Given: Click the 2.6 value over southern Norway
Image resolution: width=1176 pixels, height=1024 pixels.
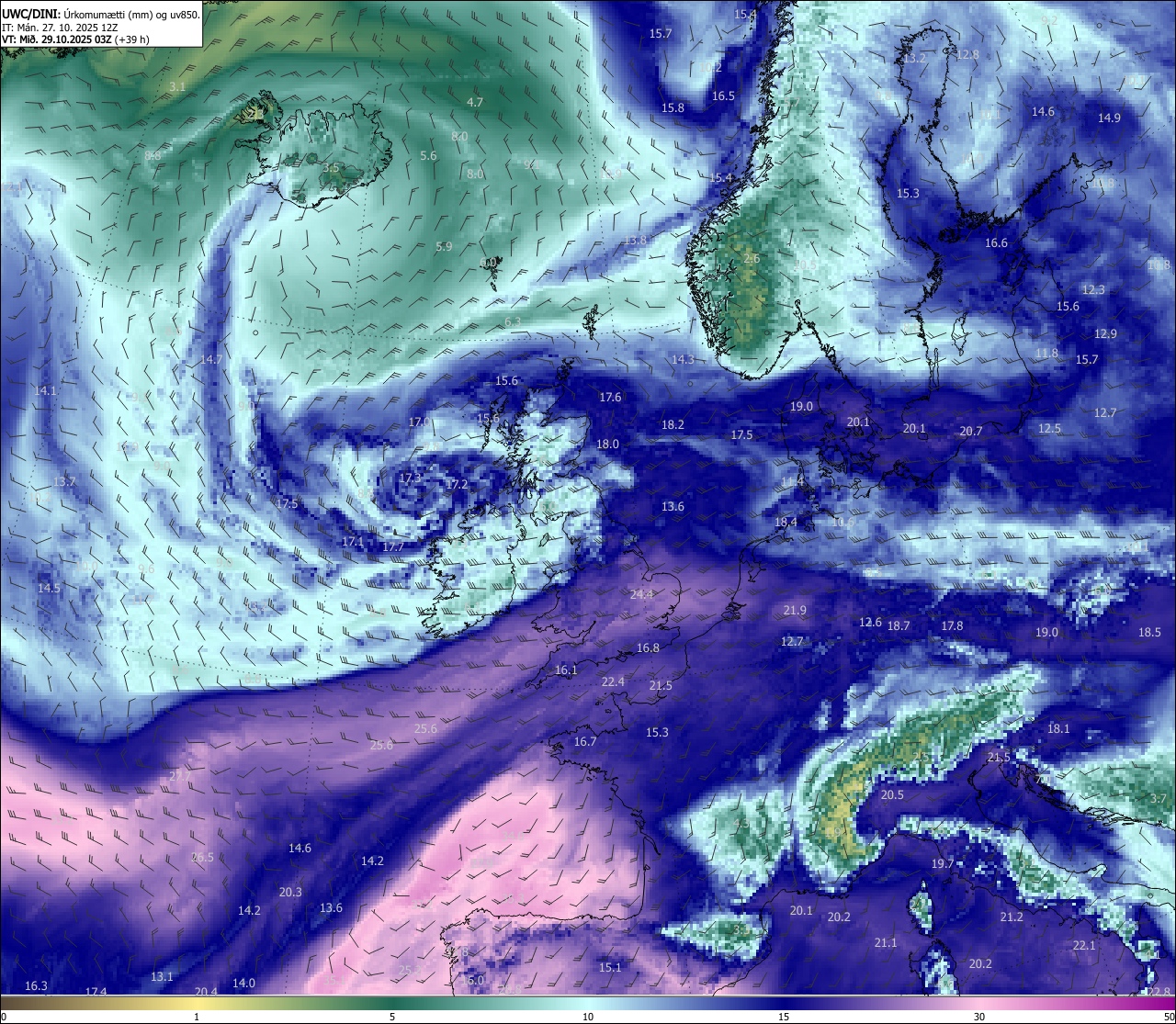Looking at the screenshot, I should [752, 258].
